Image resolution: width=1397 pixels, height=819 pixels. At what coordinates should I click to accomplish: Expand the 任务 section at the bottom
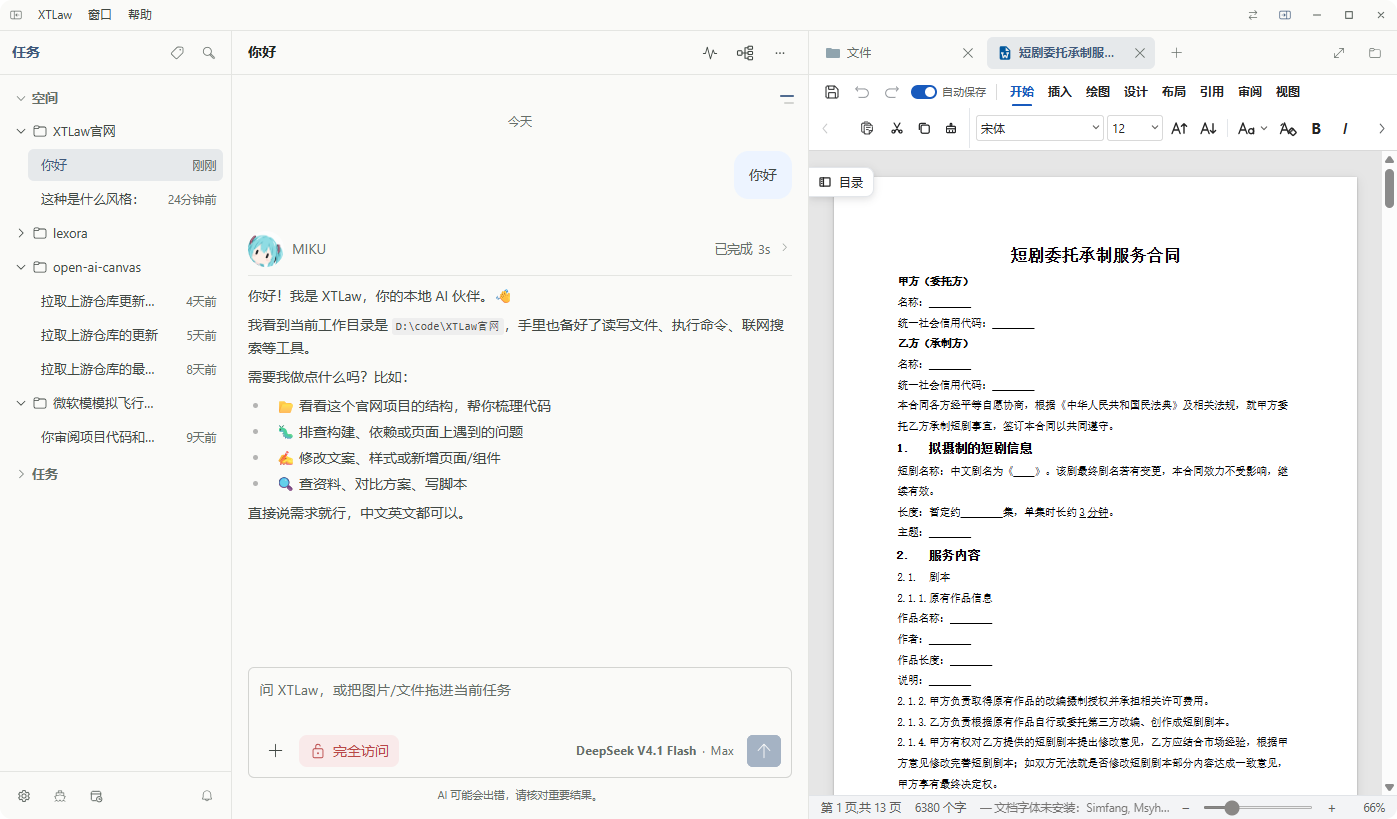(21, 474)
